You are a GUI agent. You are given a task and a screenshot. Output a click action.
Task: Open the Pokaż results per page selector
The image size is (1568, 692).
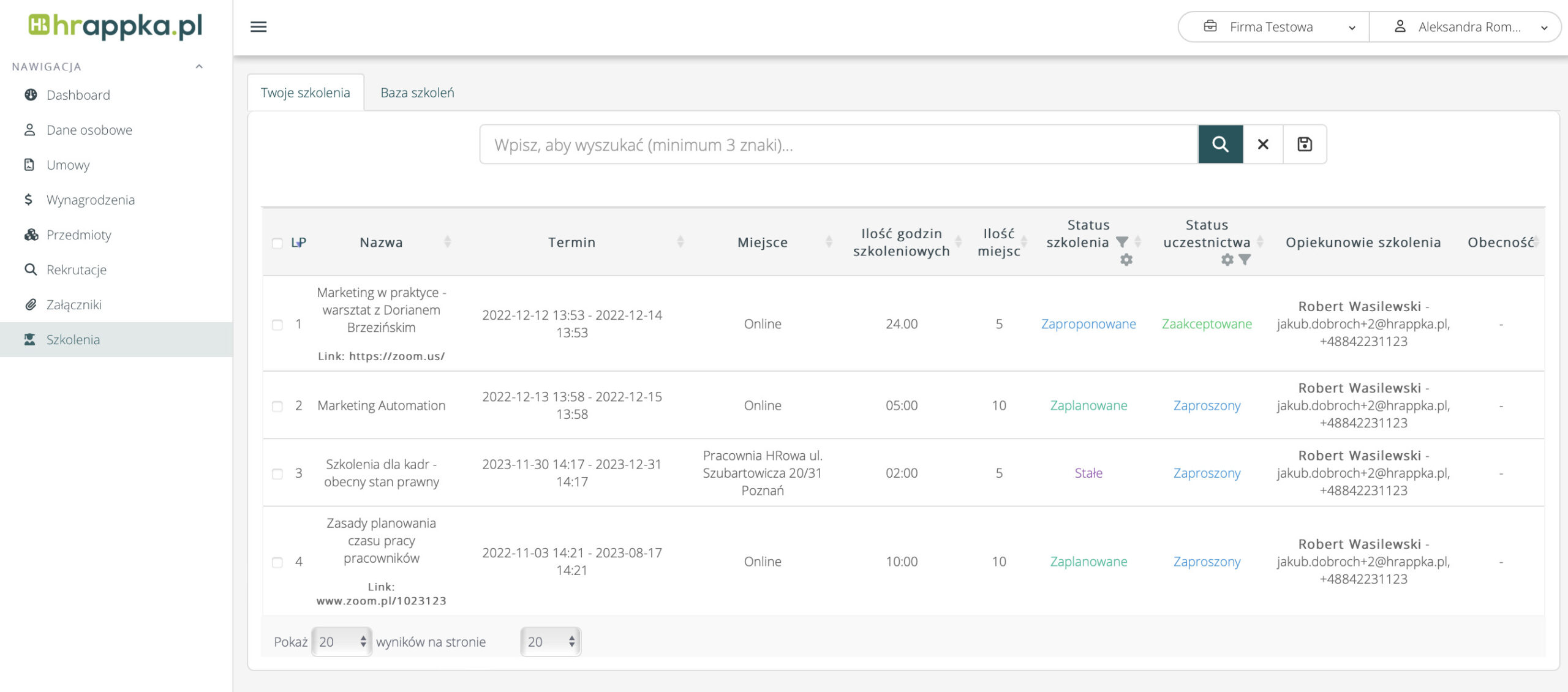(341, 642)
